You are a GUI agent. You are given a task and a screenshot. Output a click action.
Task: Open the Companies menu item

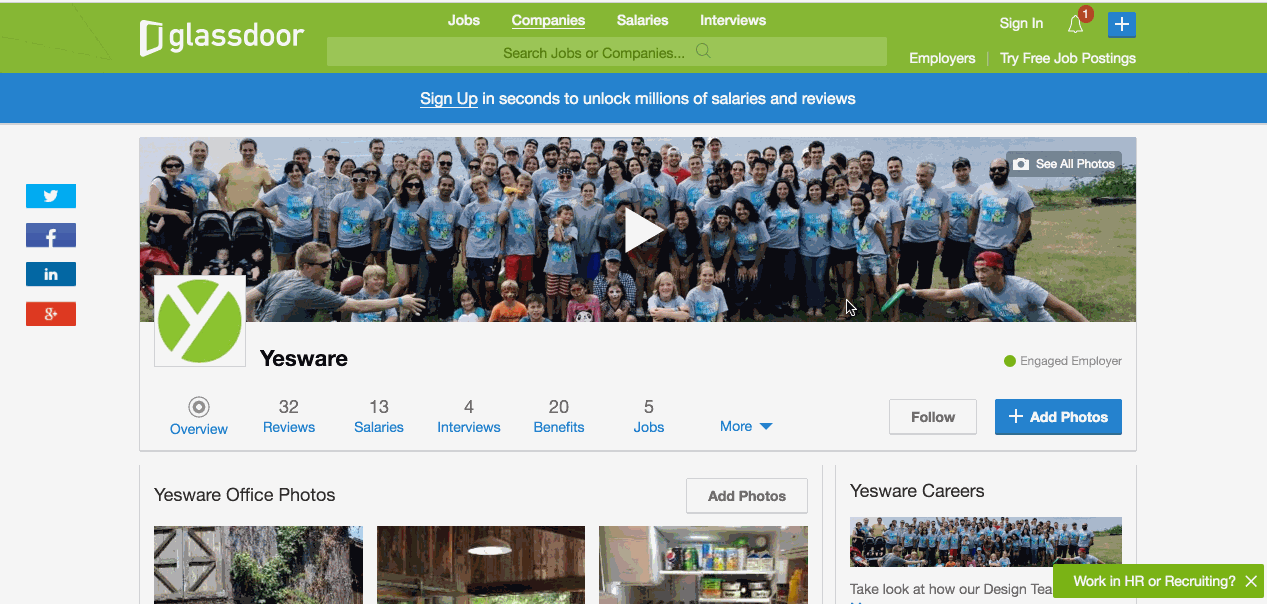coord(548,20)
